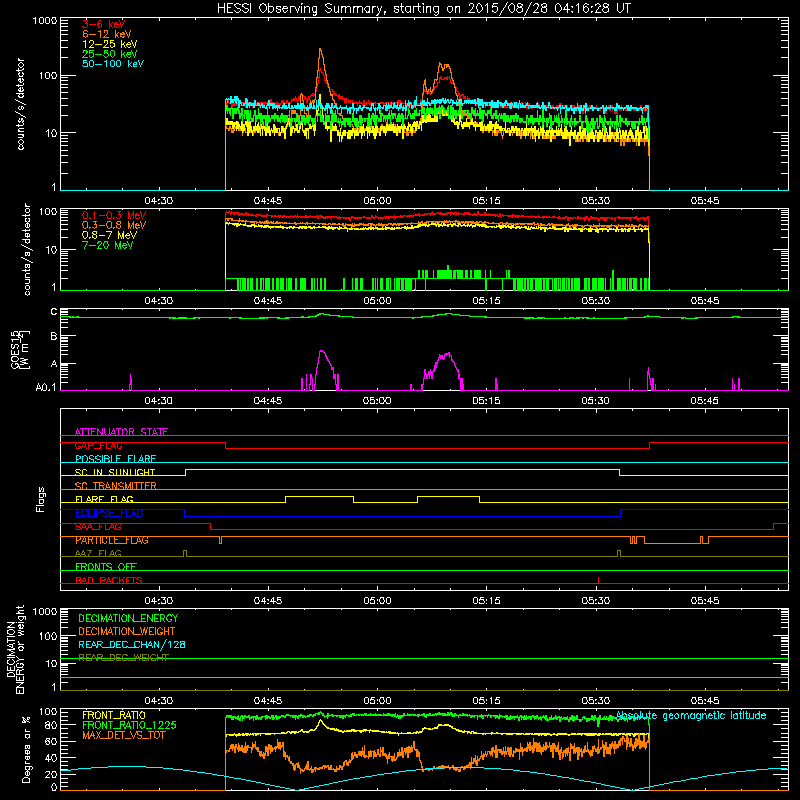Click the B class tick label on GOES panel

click(x=54, y=337)
